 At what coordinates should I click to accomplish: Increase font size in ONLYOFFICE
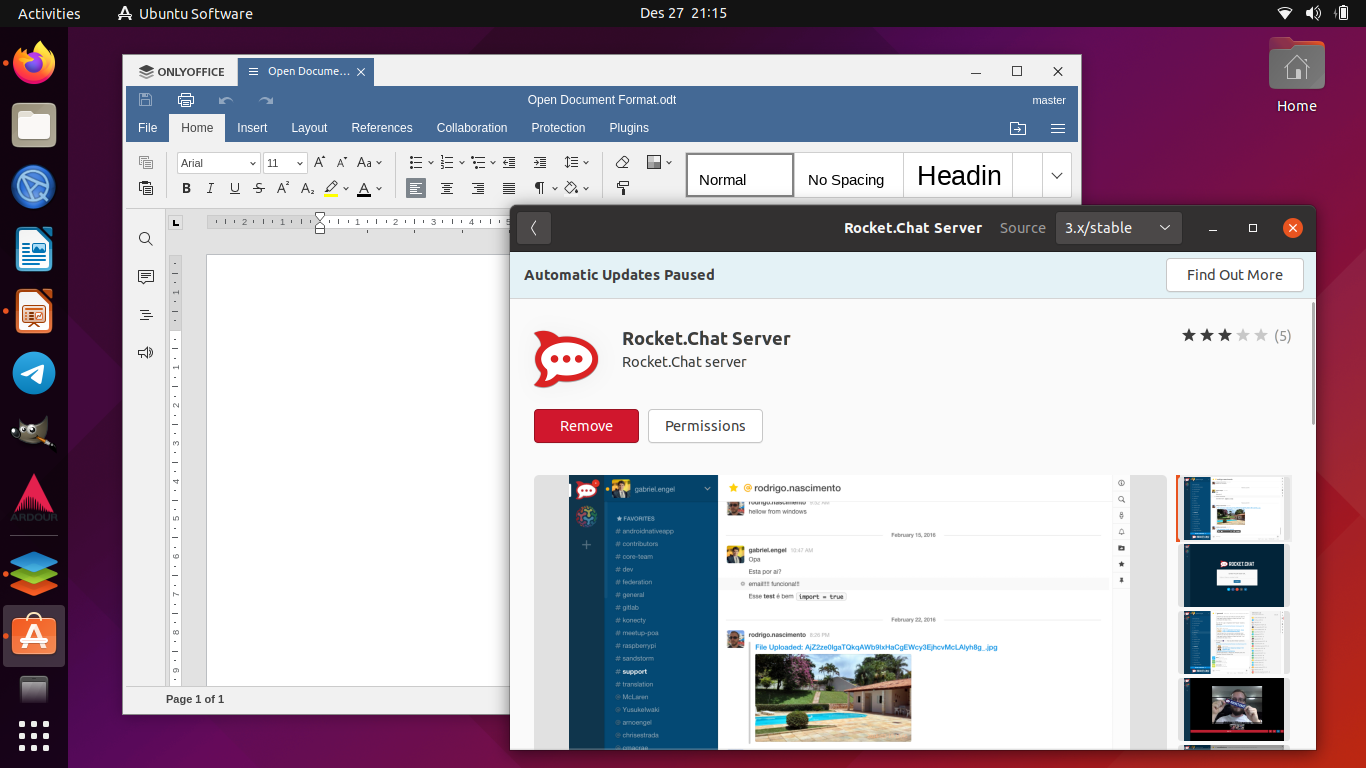click(x=319, y=162)
